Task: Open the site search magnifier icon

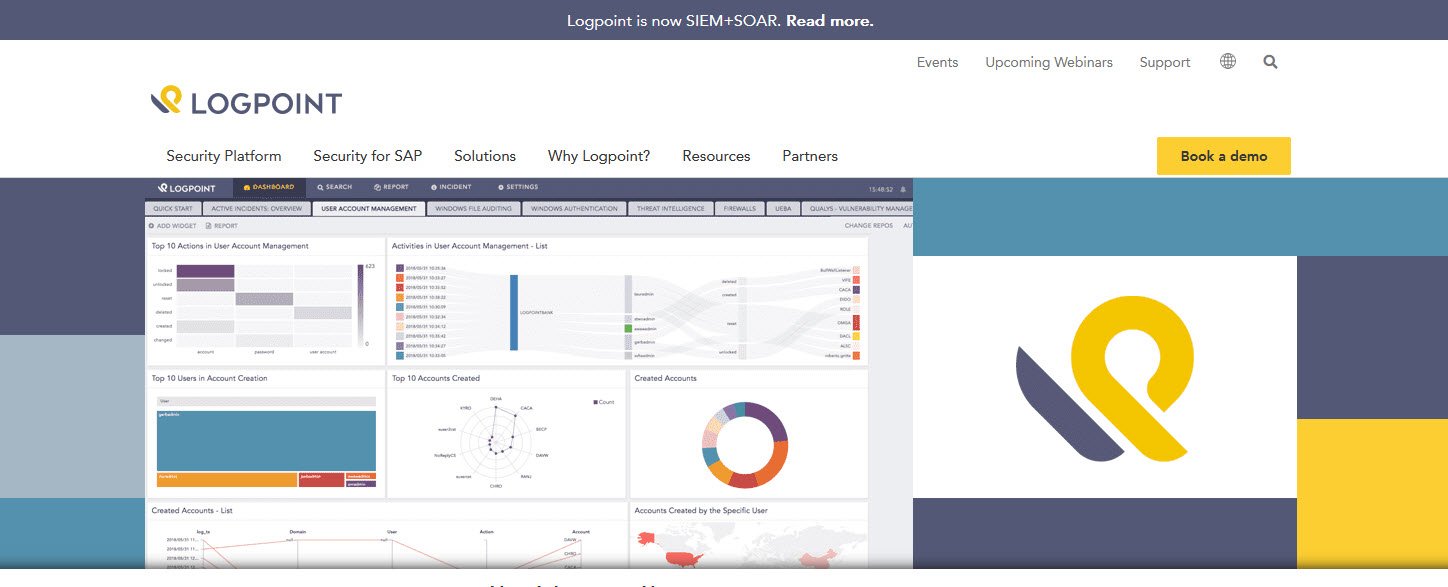Action: pyautogui.click(x=1270, y=61)
